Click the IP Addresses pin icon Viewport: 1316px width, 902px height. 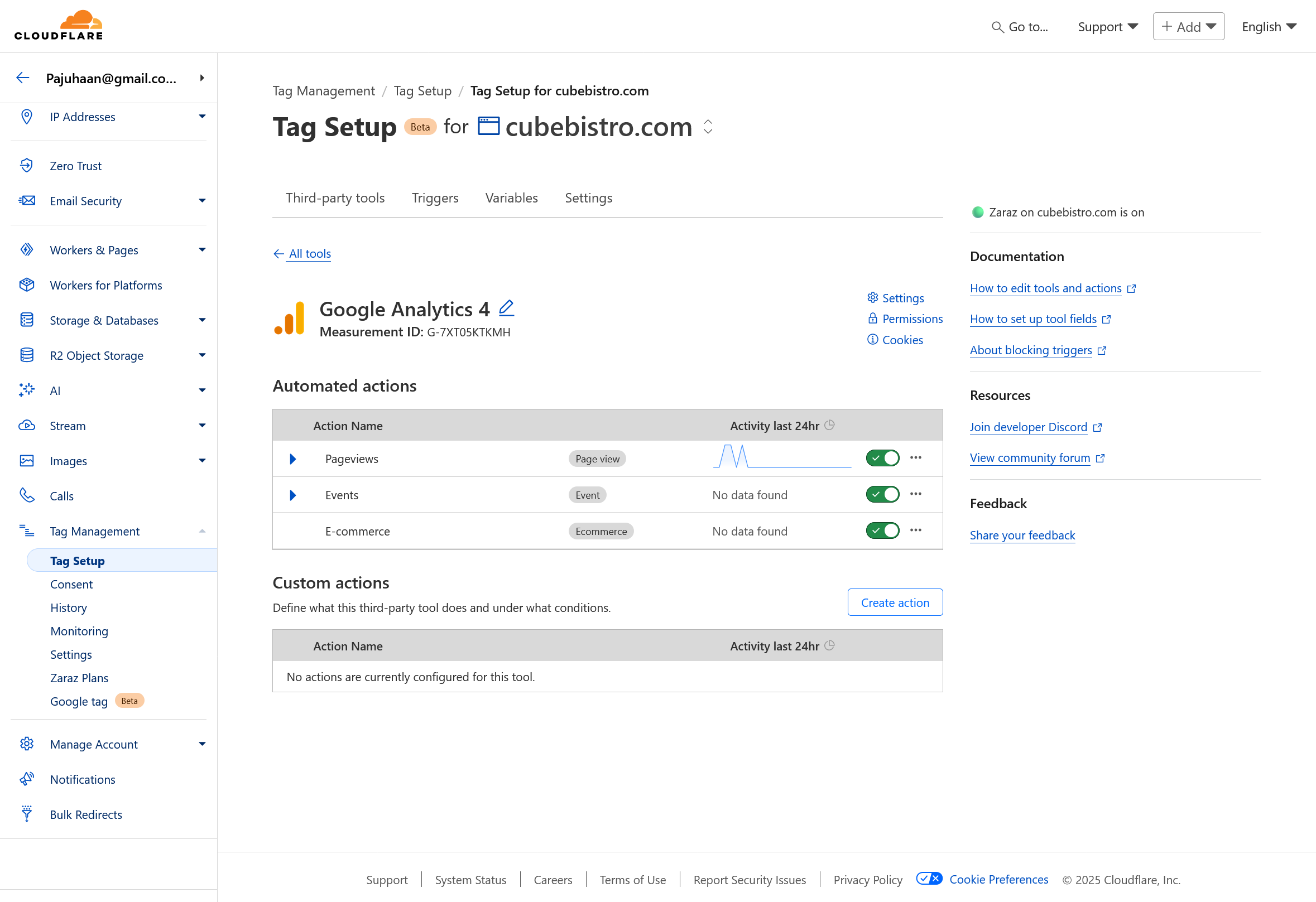click(26, 117)
